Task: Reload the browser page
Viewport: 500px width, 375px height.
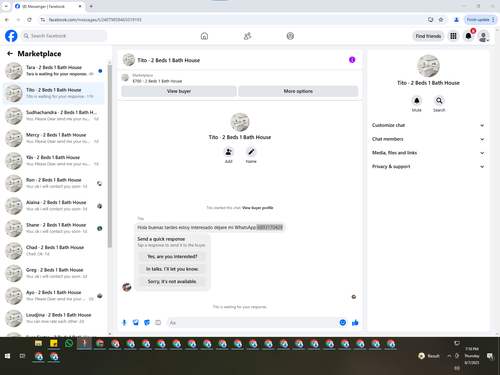Action: tap(29, 20)
